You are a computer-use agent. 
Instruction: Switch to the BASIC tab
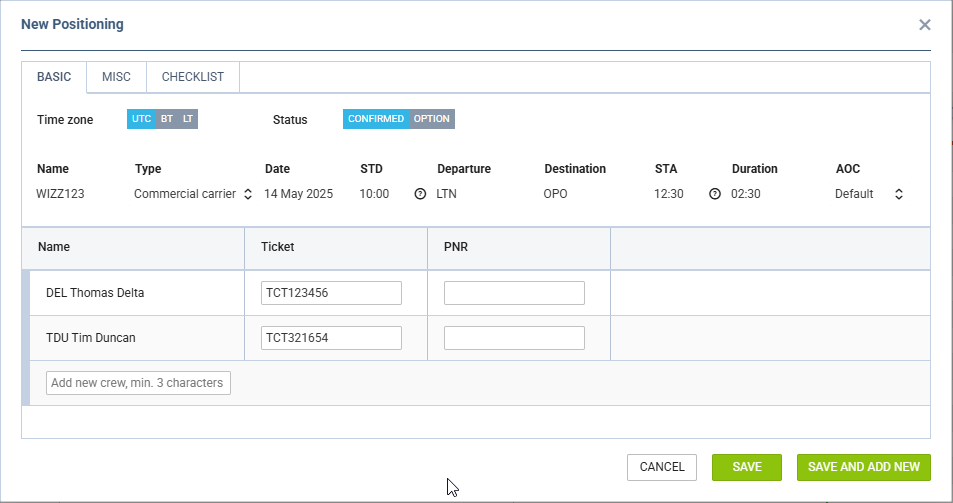tap(54, 77)
